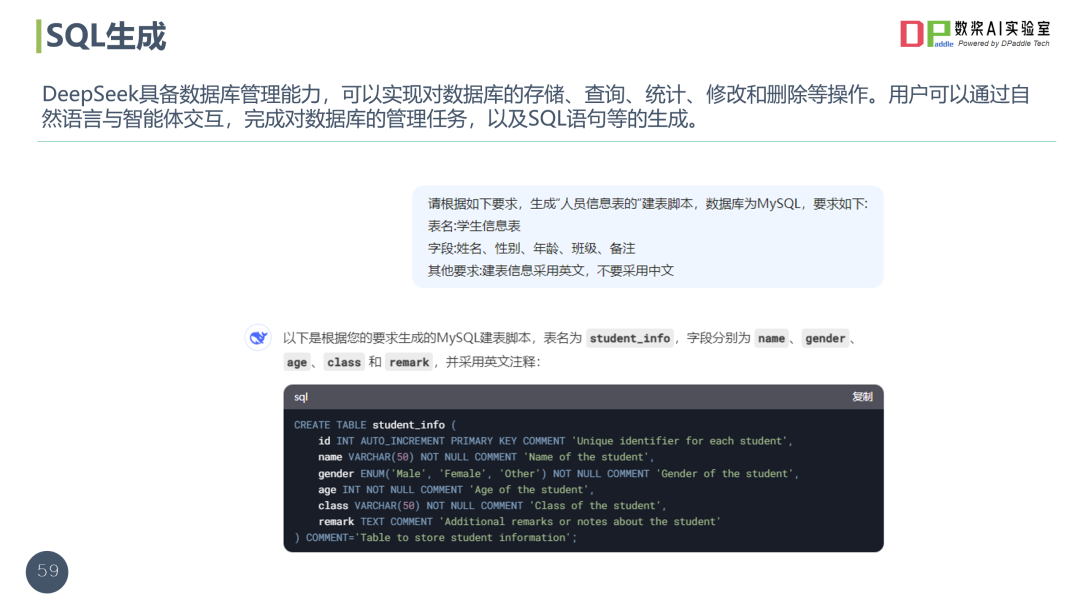Click the description paragraph starting with DeepSeek具备数据库管理能力

click(x=536, y=107)
